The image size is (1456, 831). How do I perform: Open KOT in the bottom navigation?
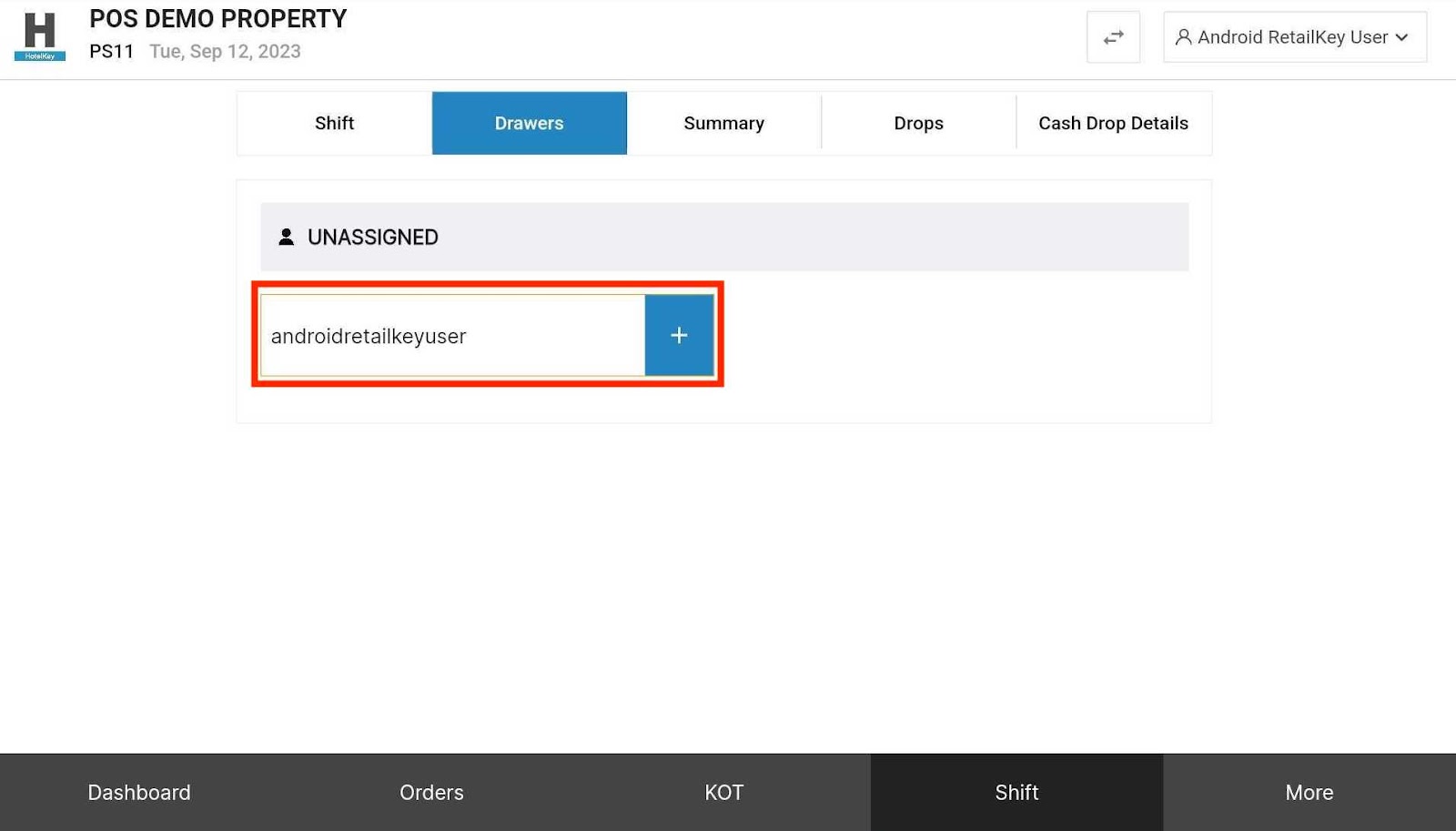(x=723, y=792)
